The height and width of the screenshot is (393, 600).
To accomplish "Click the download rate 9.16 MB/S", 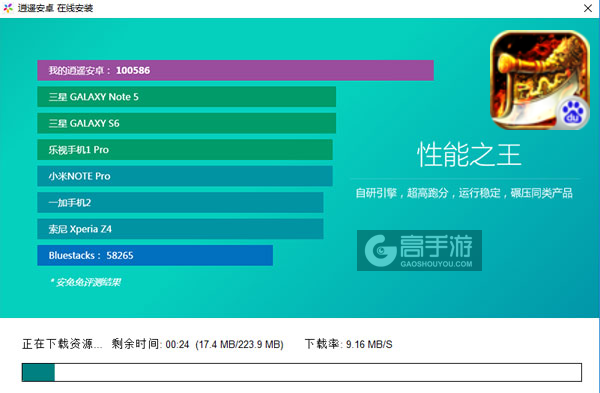I will pos(369,344).
